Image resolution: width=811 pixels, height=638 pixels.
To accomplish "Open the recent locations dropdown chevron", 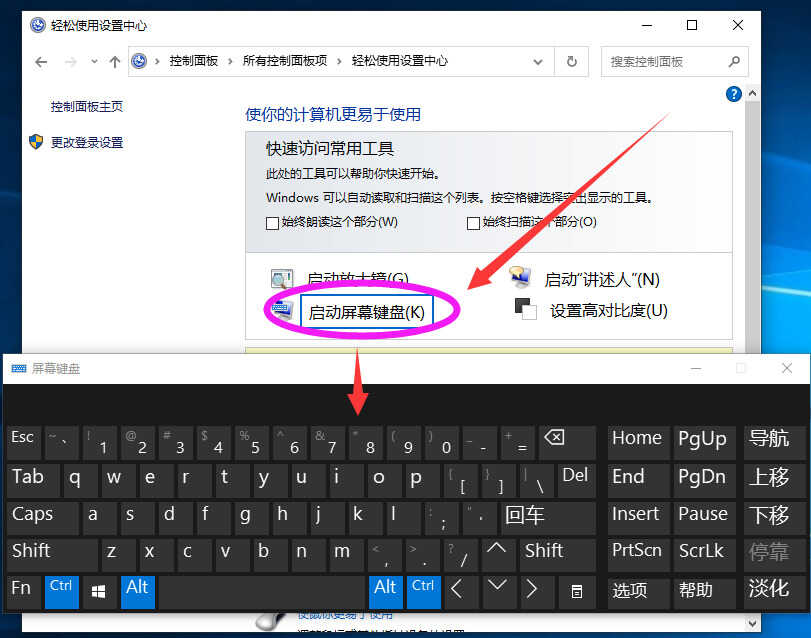I will [94, 62].
